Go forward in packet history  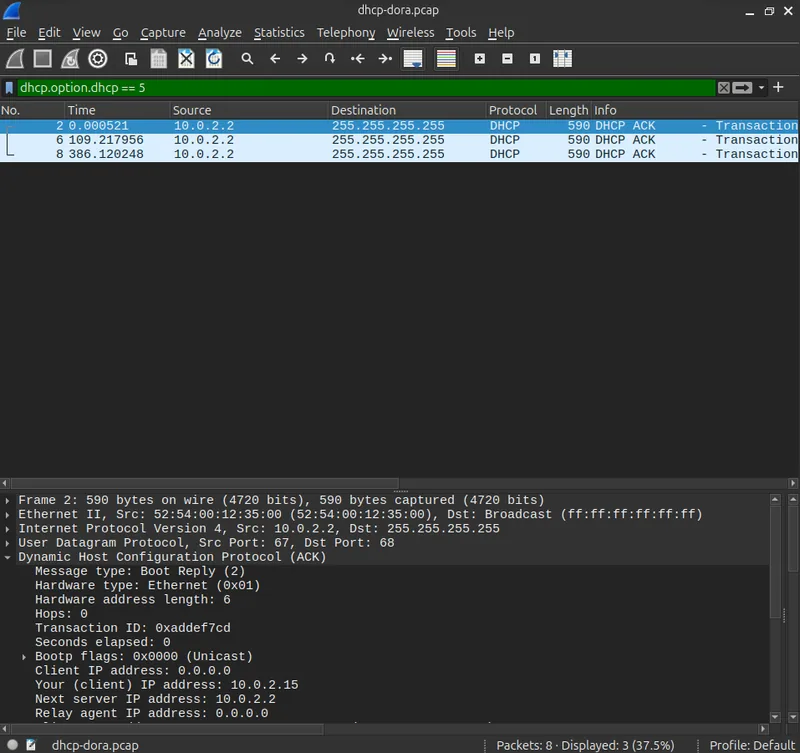[303, 59]
